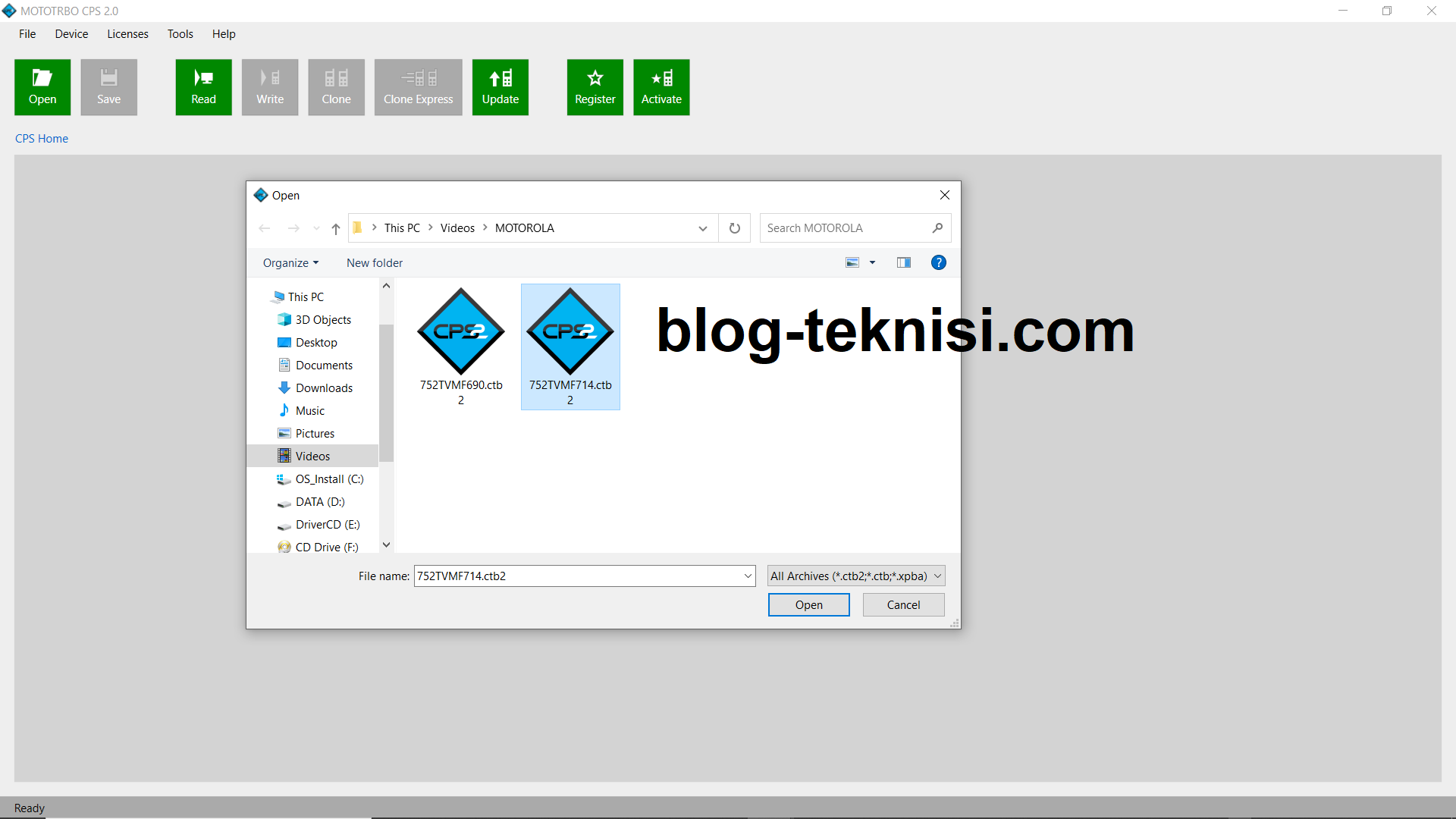The image size is (1456, 819).
Task: Click MOTOROLA in the address breadcrumb
Action: click(525, 227)
